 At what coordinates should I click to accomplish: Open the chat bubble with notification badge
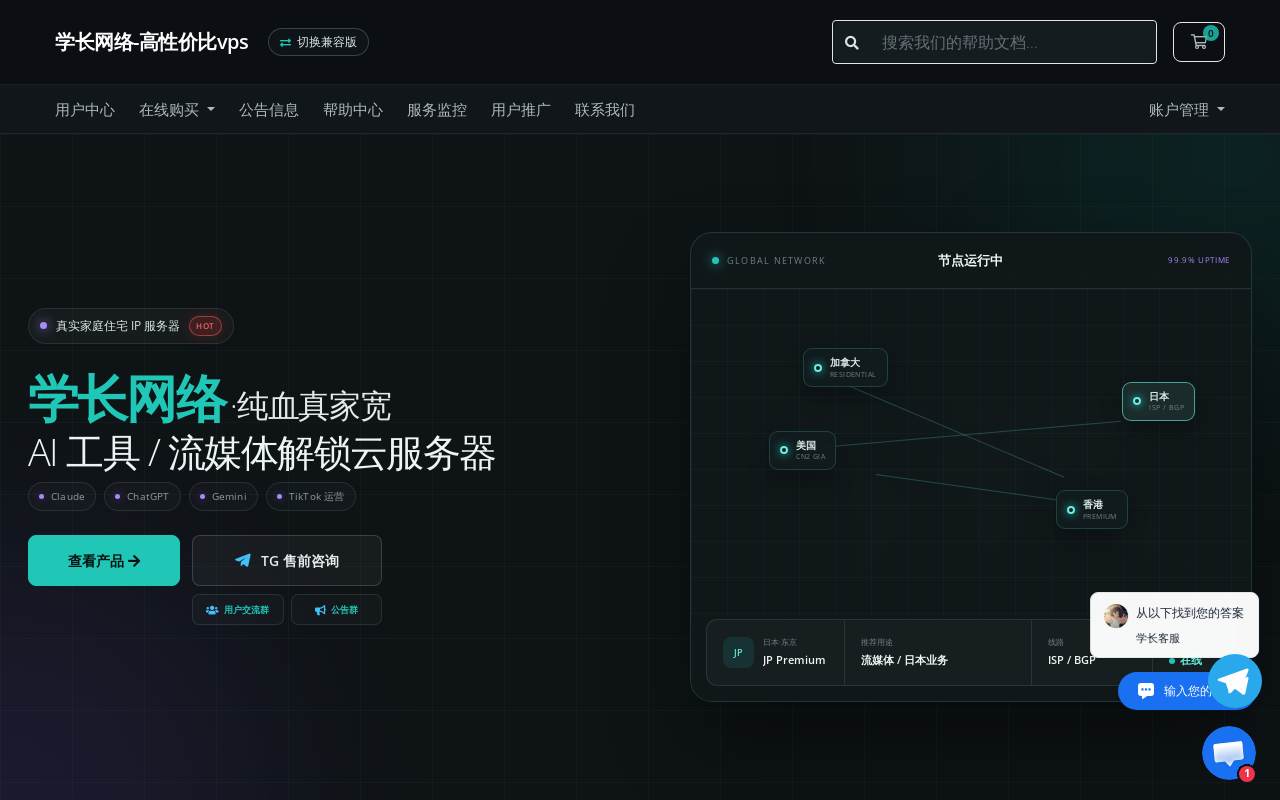[1229, 753]
